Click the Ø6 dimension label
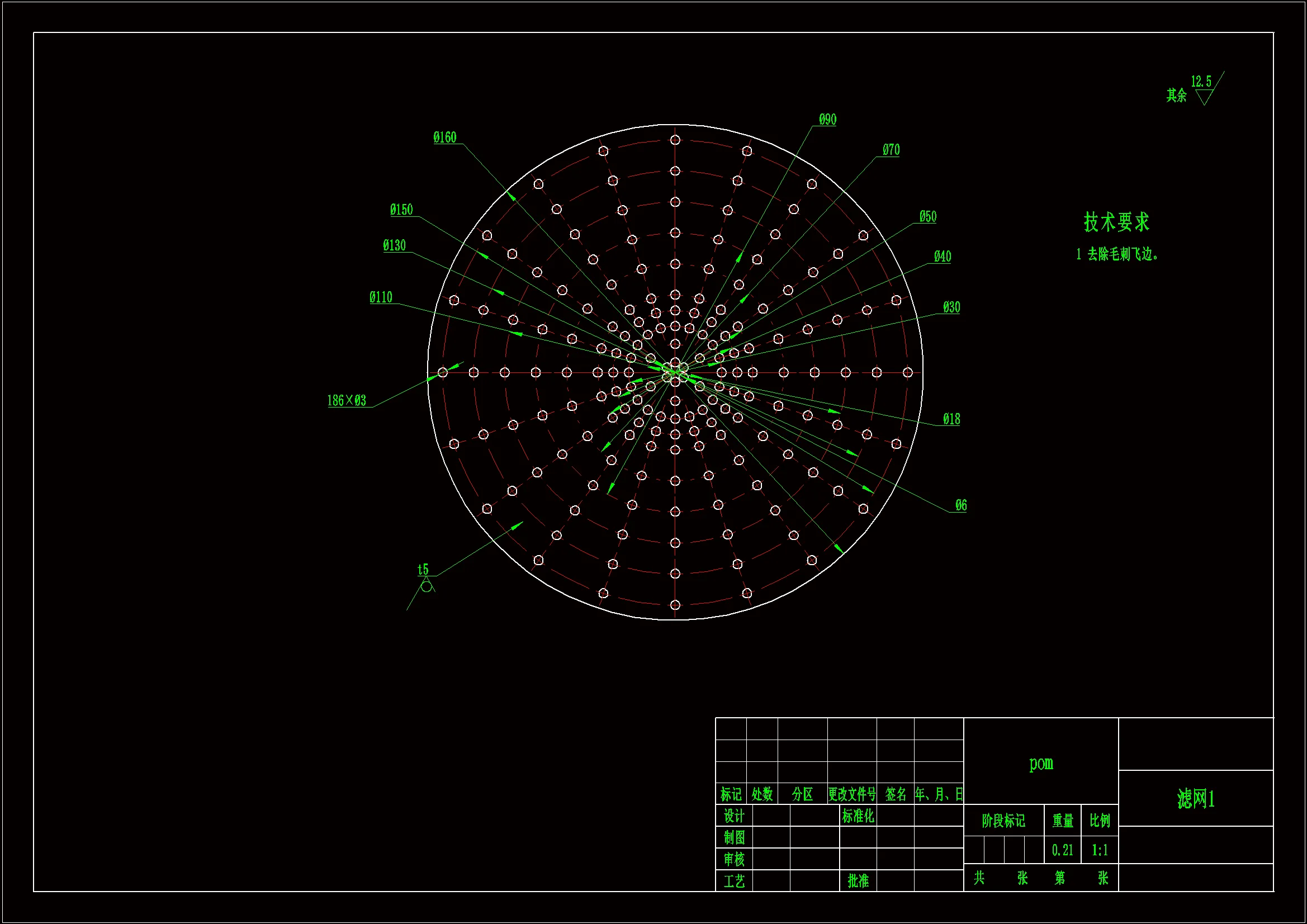 coord(960,505)
